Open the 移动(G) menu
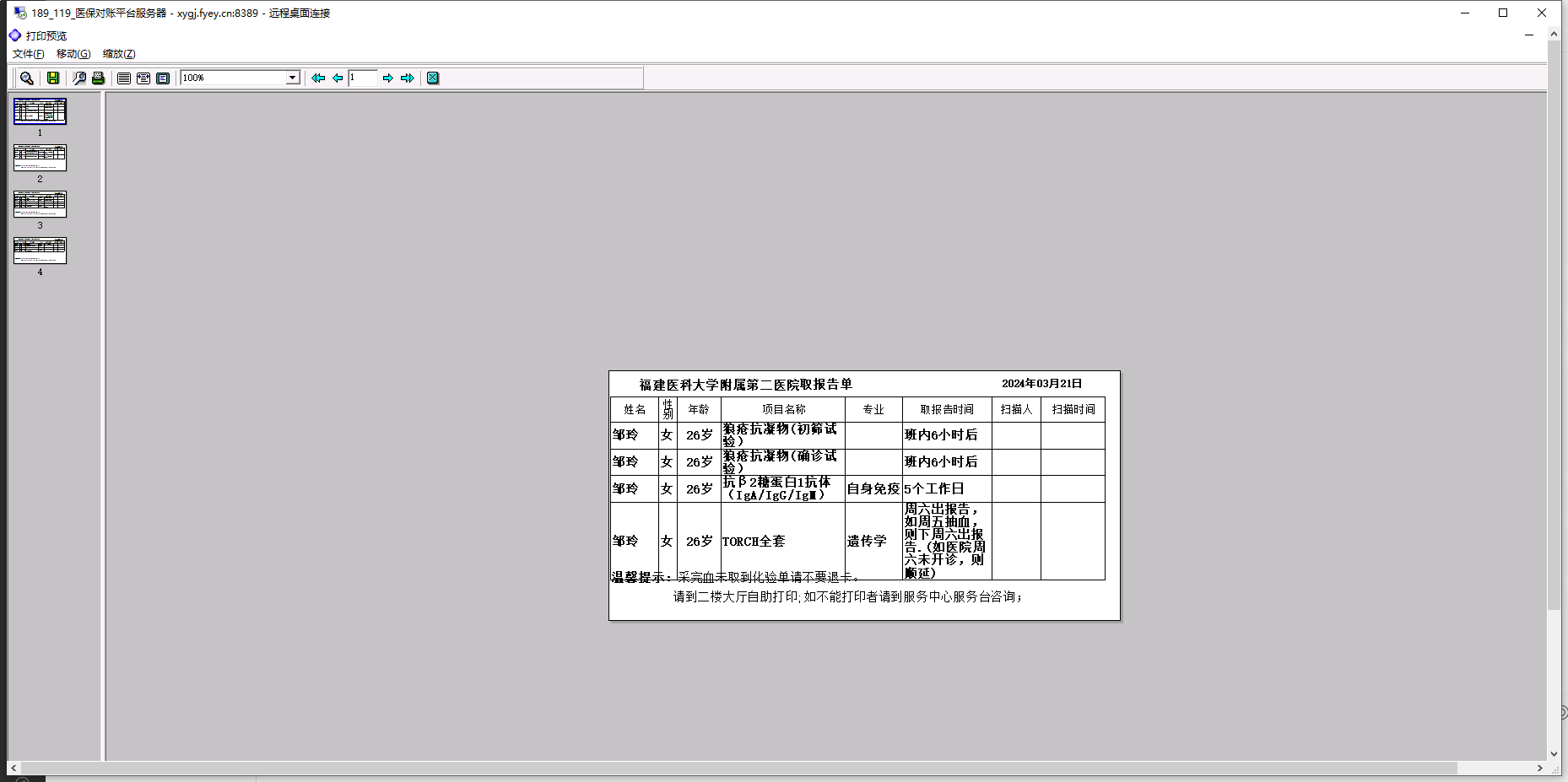Screen dimensions: 1568x782 [x=73, y=54]
